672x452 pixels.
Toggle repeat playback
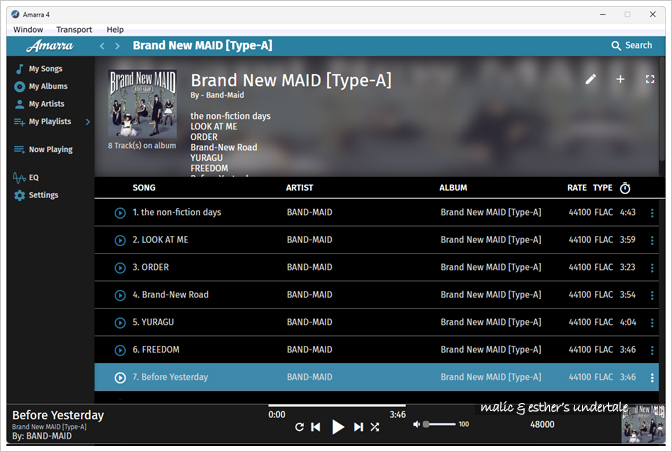click(300, 427)
